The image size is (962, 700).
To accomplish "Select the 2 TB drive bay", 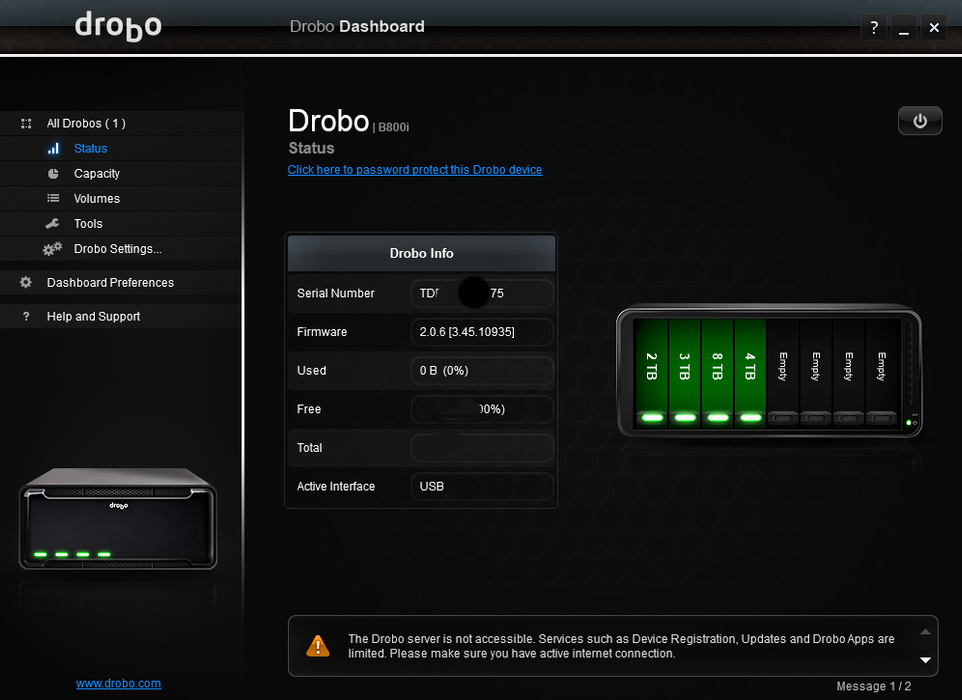I will pos(652,372).
